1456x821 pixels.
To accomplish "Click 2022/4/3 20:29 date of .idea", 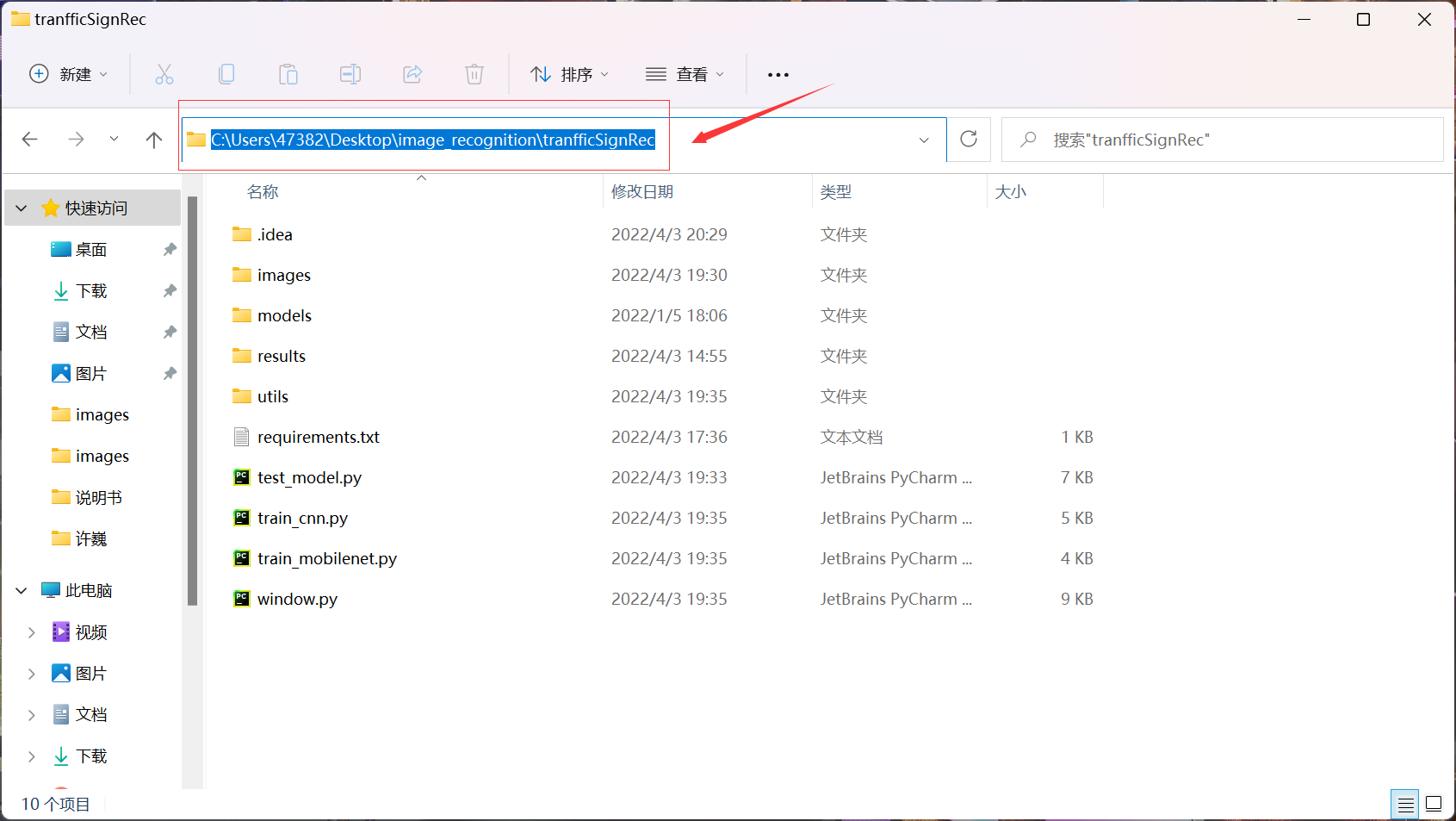I will (x=669, y=234).
